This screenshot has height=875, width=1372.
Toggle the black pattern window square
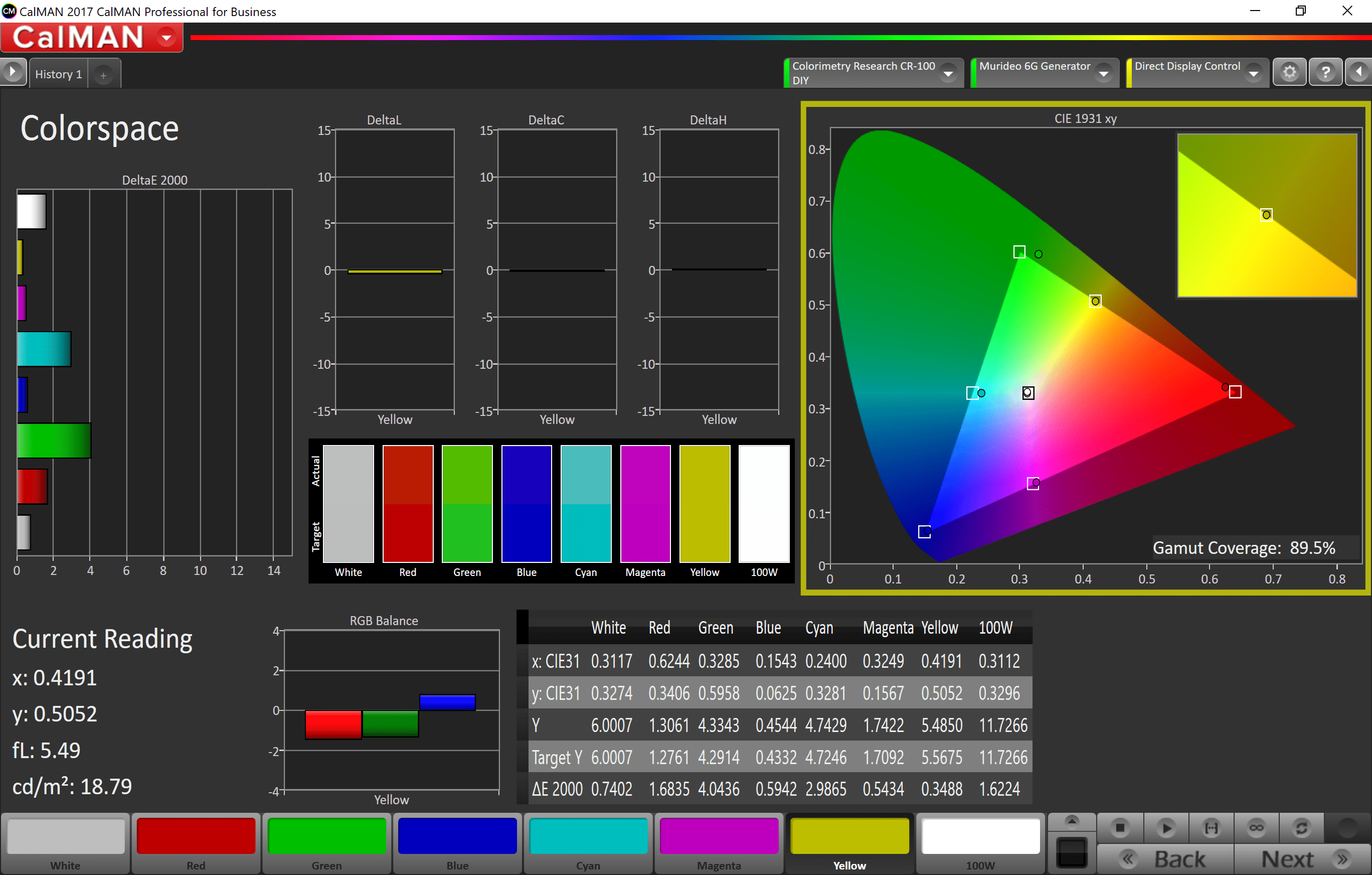coord(1072,852)
